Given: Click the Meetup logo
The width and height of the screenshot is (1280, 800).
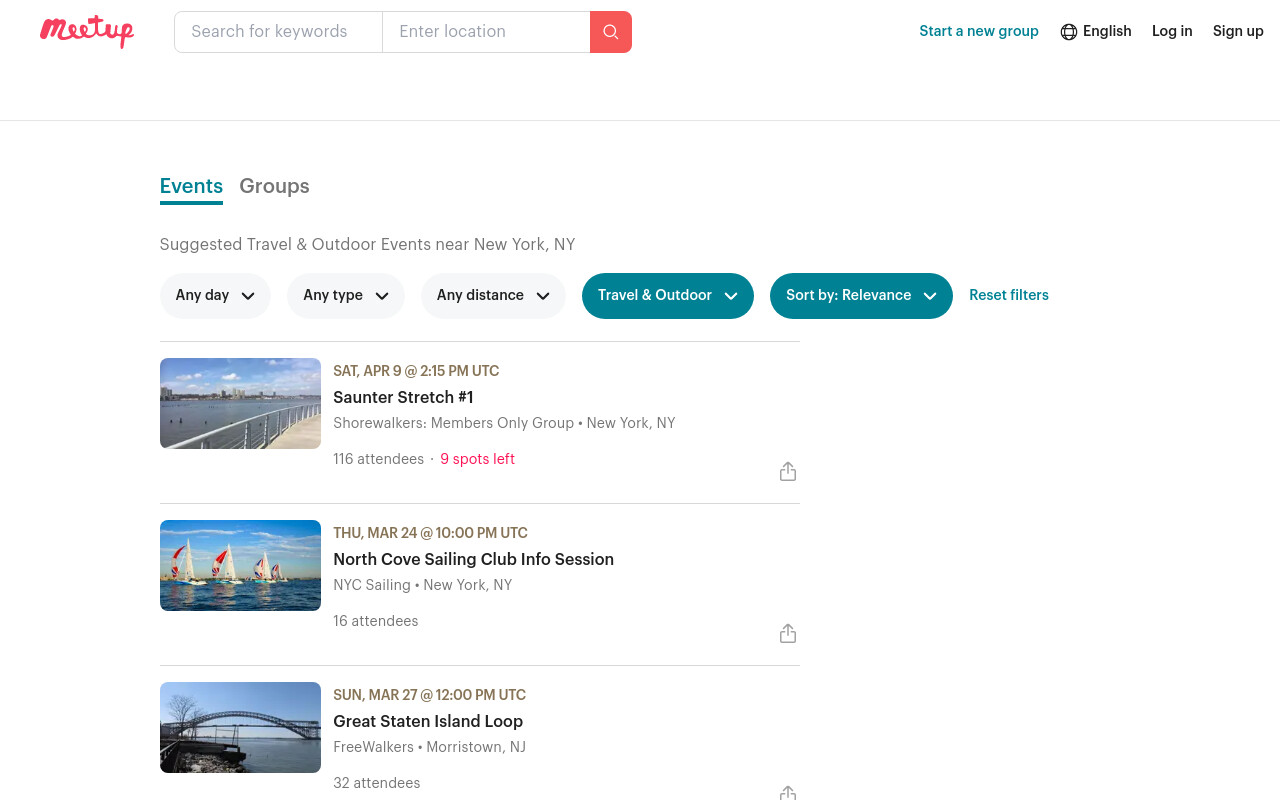Looking at the screenshot, I should tap(87, 31).
